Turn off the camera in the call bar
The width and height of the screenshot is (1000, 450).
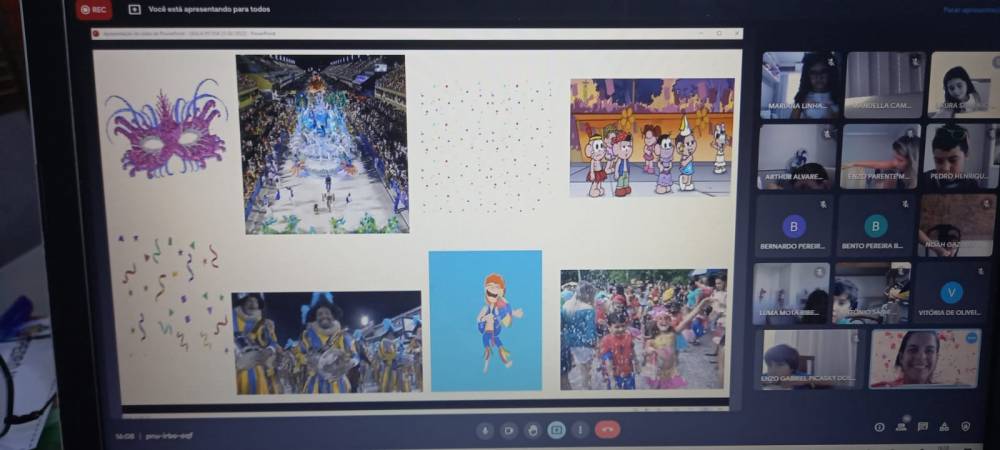[509, 430]
